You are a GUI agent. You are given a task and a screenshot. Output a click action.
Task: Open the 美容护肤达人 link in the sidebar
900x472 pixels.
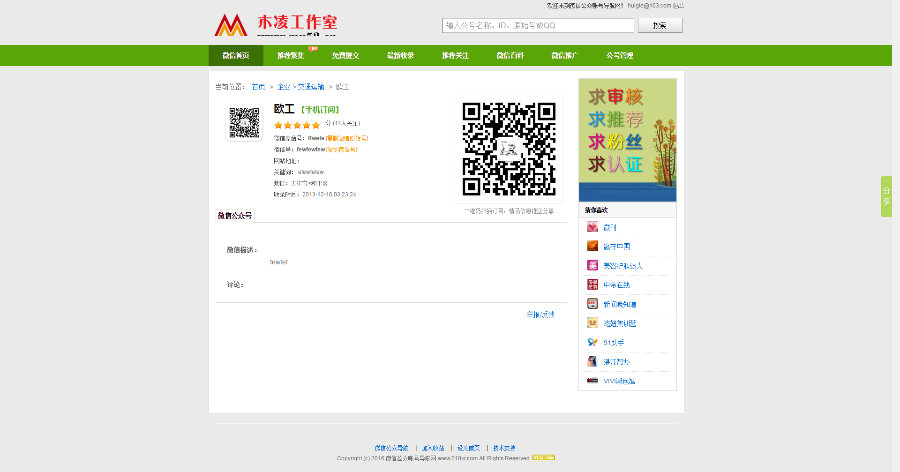623,266
